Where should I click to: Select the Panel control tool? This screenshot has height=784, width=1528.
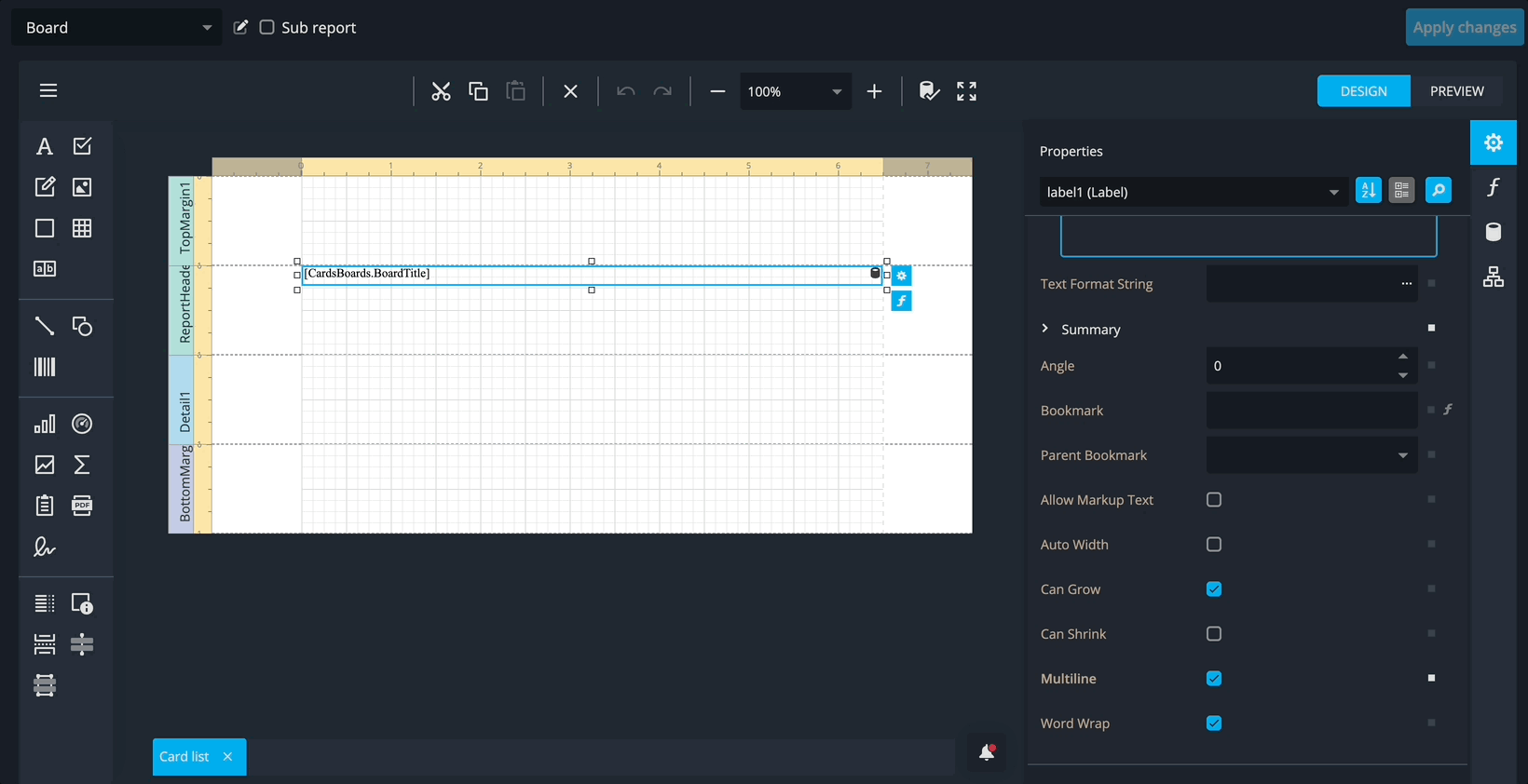(44, 228)
